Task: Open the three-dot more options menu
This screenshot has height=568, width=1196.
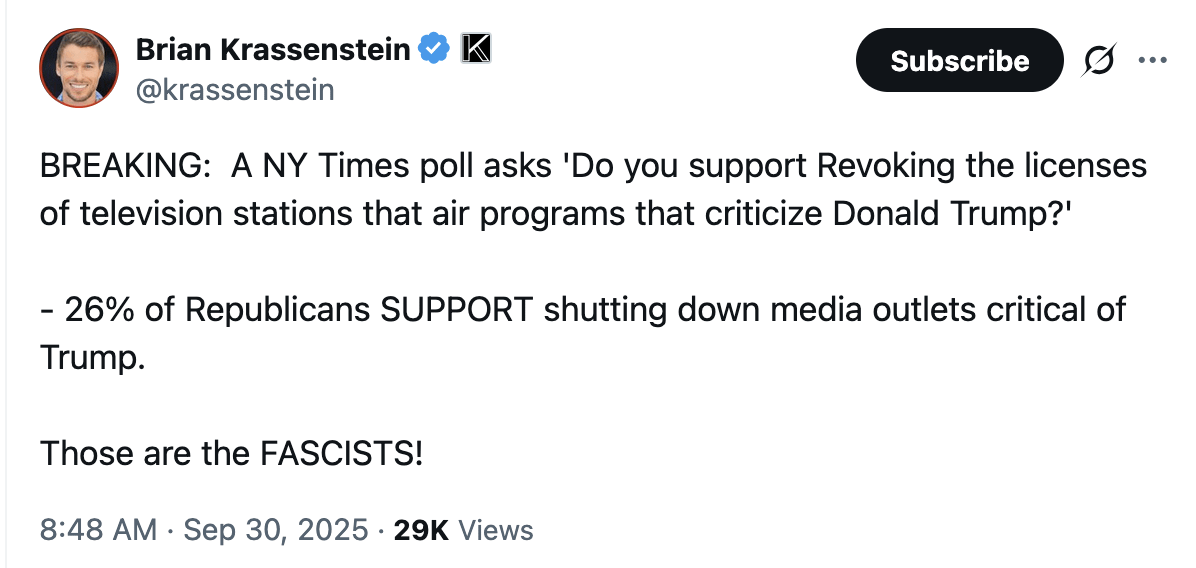Action: (1152, 61)
